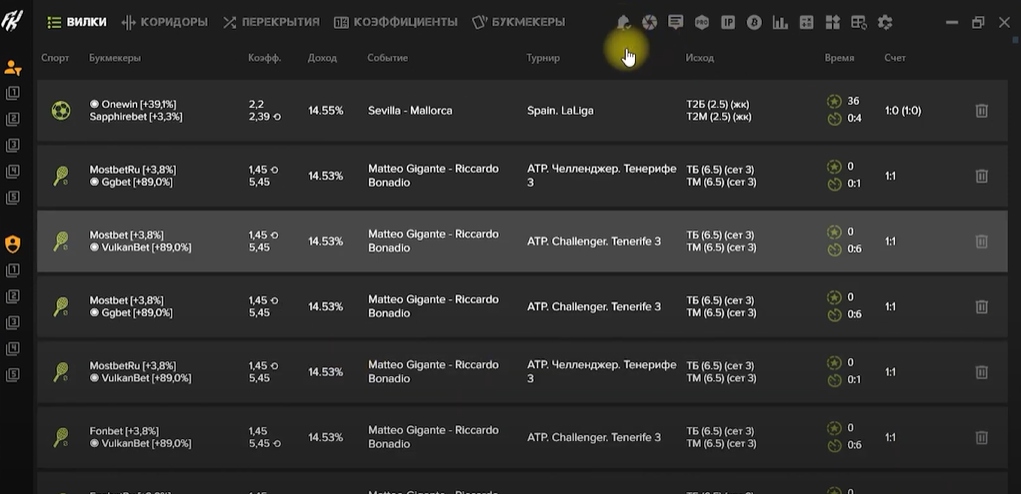Click the Доход column header
Image resolution: width=1021 pixels, height=494 pixels.
coord(322,58)
